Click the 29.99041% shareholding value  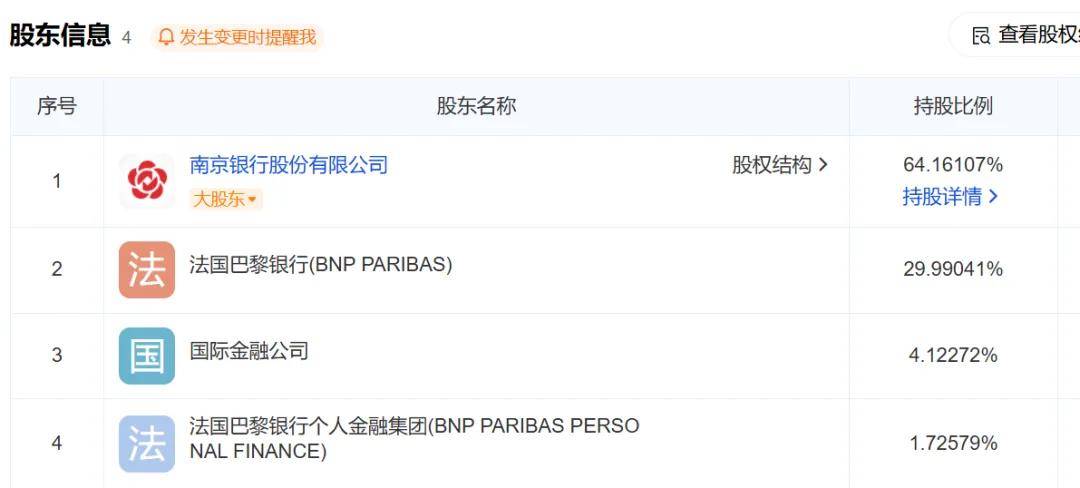click(x=953, y=269)
